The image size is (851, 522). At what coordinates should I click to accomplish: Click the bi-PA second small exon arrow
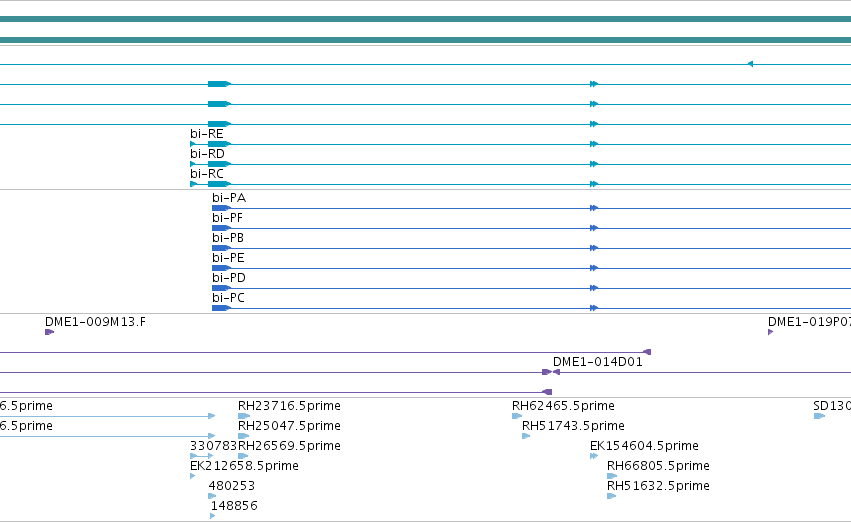594,208
